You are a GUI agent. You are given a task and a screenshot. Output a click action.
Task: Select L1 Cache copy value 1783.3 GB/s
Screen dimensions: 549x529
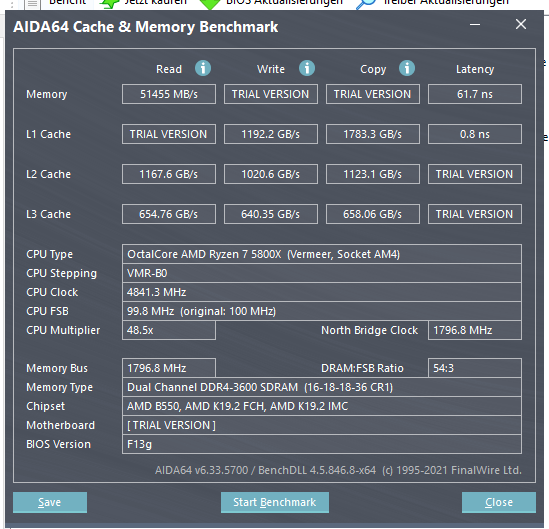(373, 134)
